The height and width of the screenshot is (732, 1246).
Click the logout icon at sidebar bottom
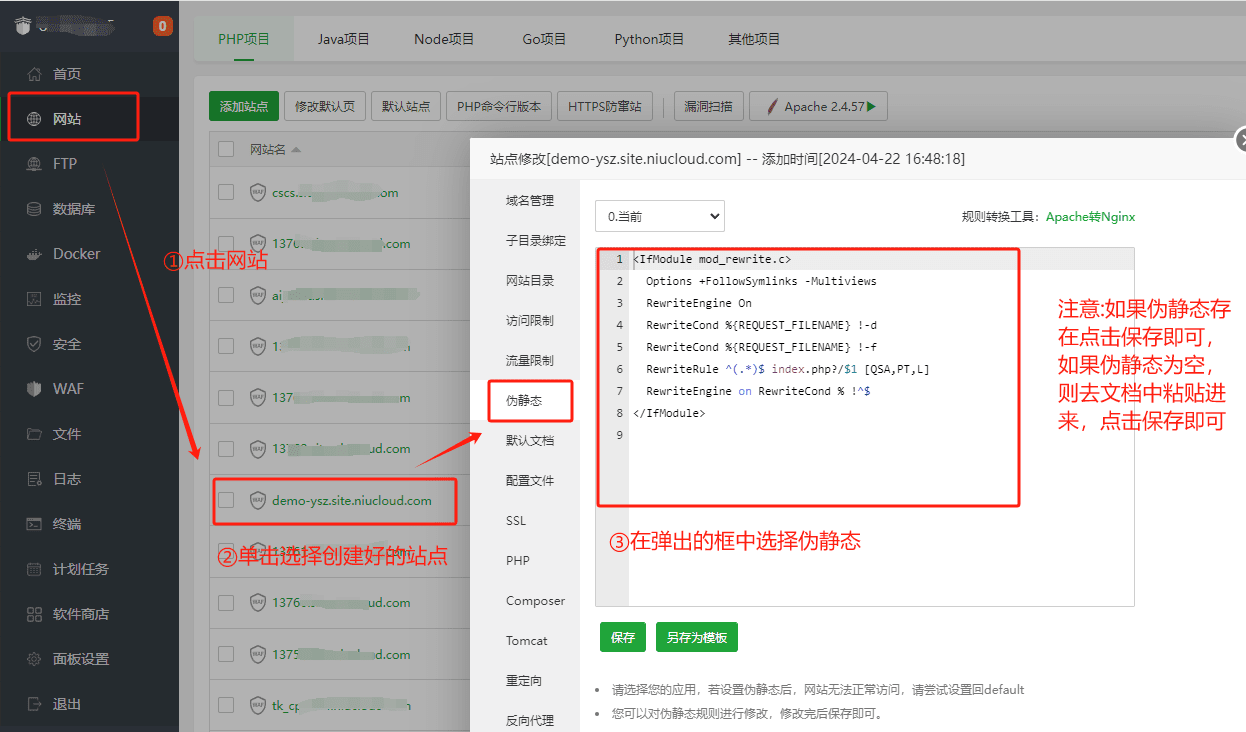point(35,704)
